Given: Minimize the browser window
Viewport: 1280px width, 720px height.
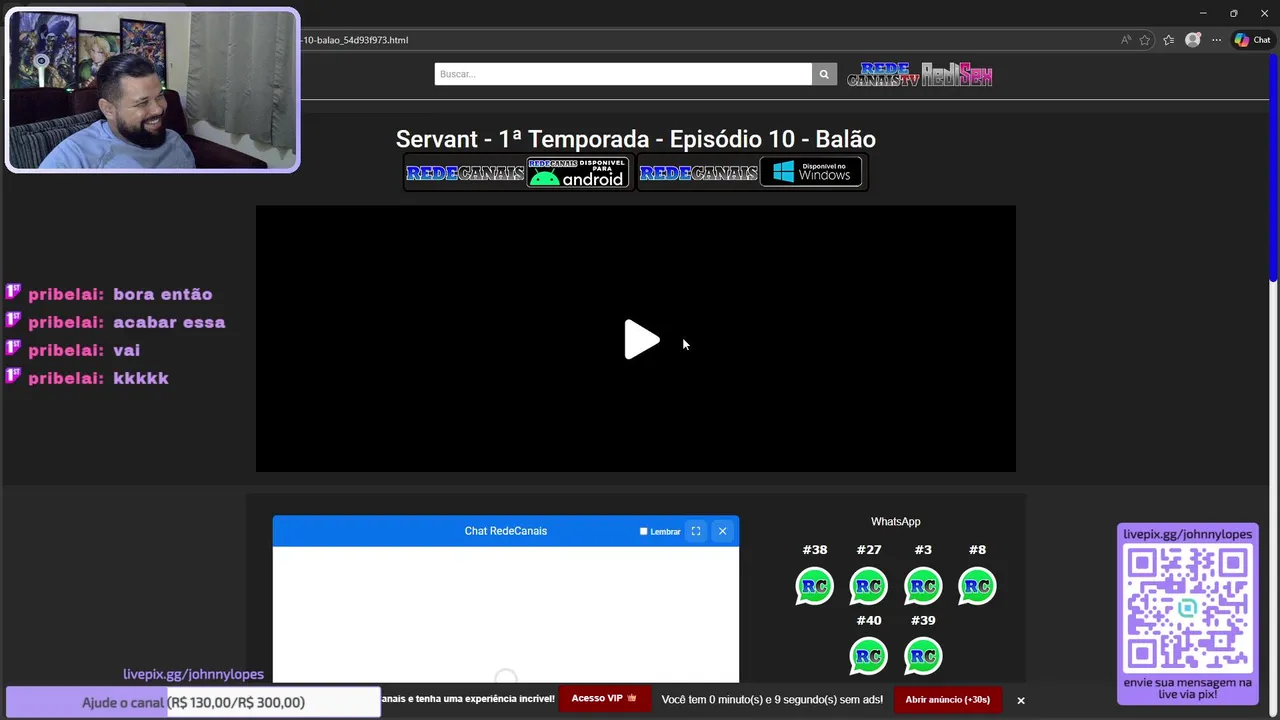Looking at the screenshot, I should (1202, 13).
